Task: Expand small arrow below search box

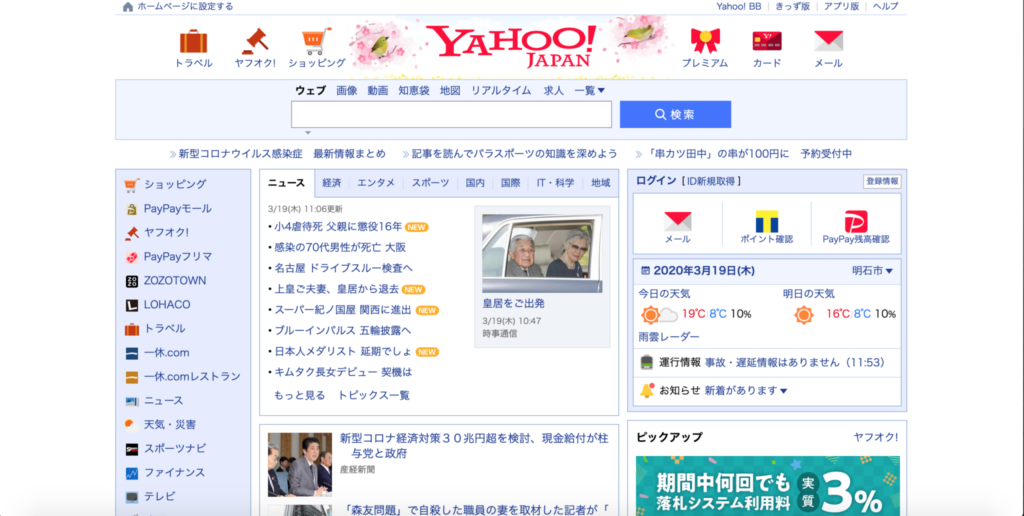Action: [308, 133]
